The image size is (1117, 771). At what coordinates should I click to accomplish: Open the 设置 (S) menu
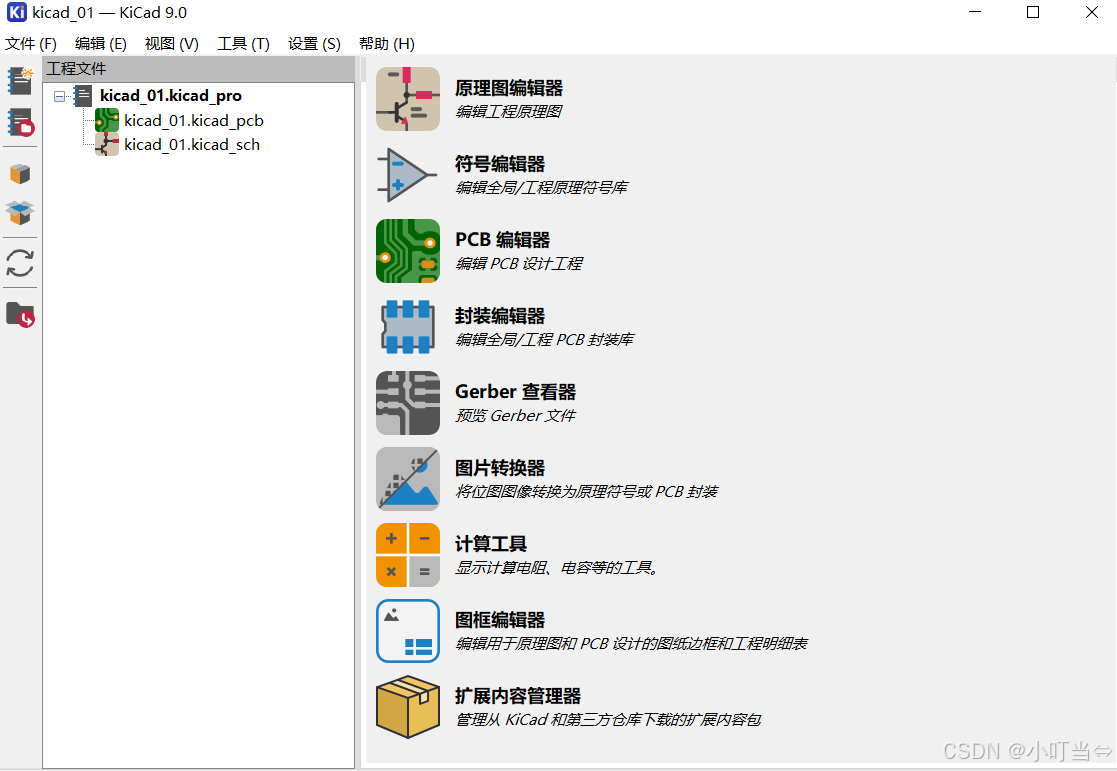coord(314,44)
